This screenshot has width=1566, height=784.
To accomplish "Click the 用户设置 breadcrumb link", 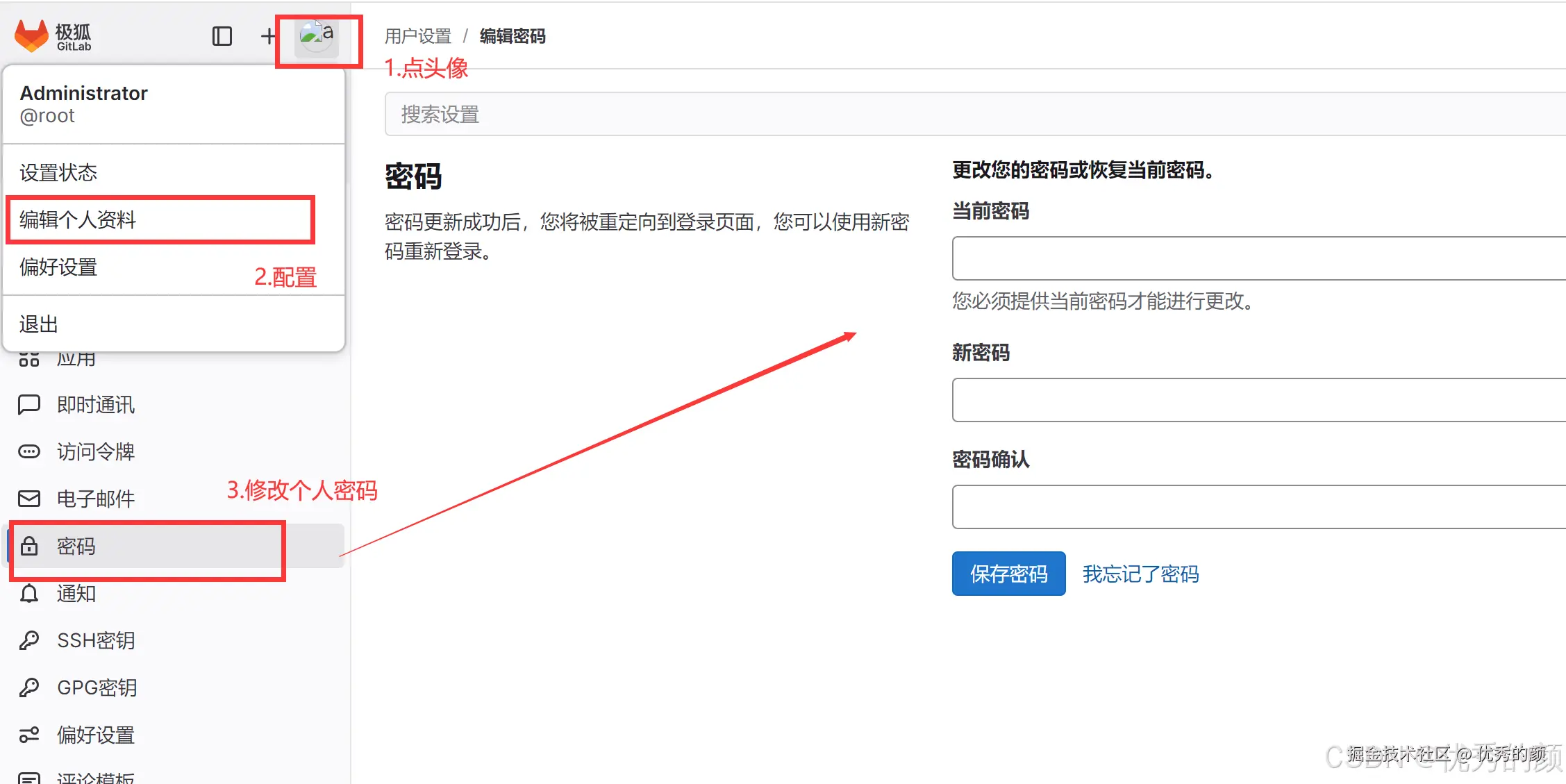I will point(418,36).
